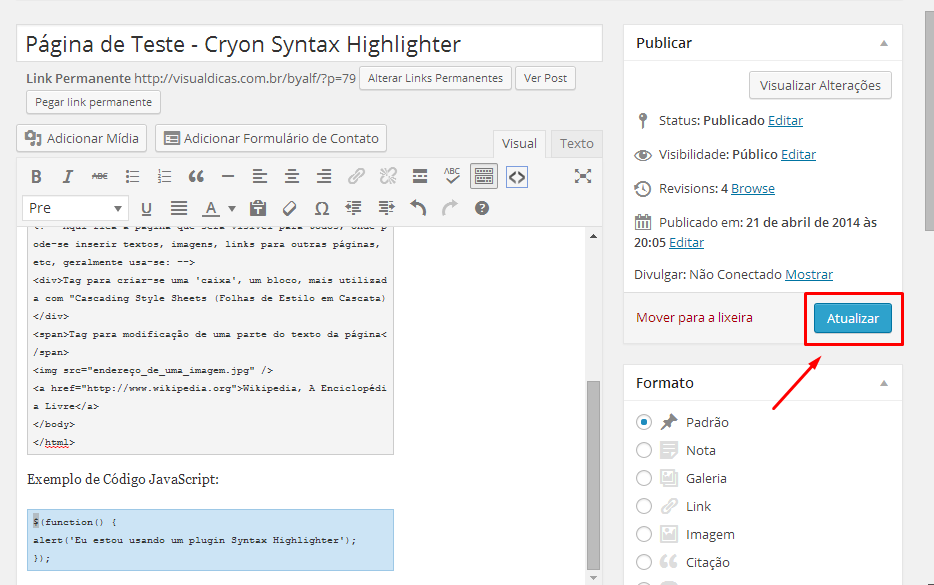Clear formatting with the eraser icon
934x585 pixels.
tap(289, 209)
